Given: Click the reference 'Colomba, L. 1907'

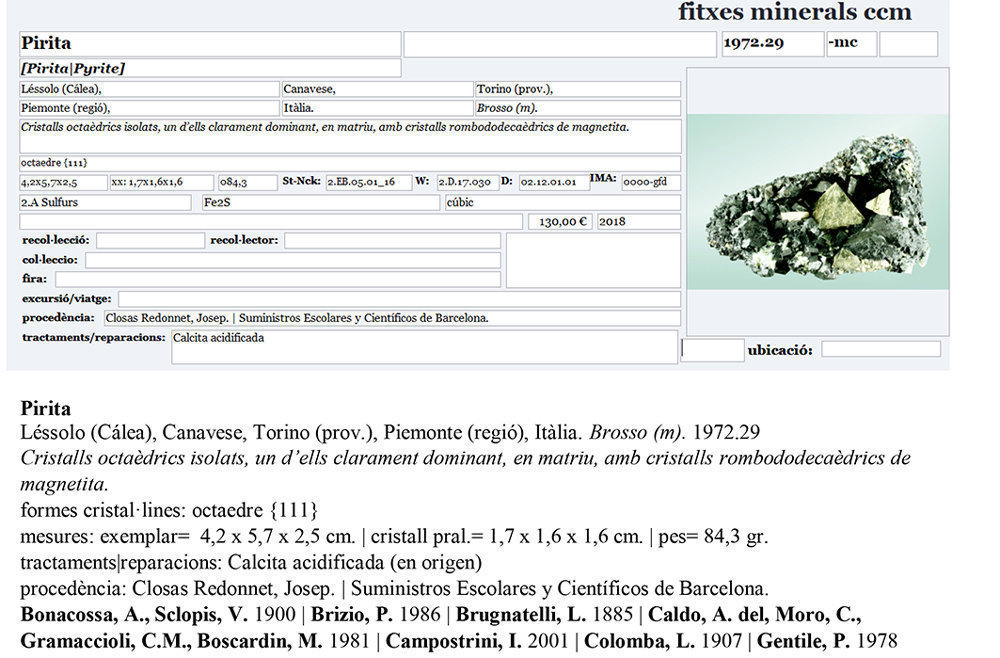Looking at the screenshot, I should click(x=663, y=641).
